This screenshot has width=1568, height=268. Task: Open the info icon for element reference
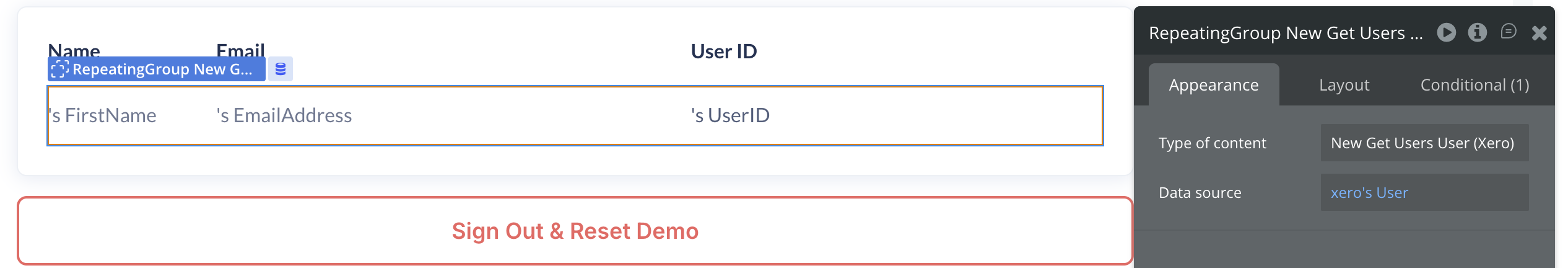1477,32
